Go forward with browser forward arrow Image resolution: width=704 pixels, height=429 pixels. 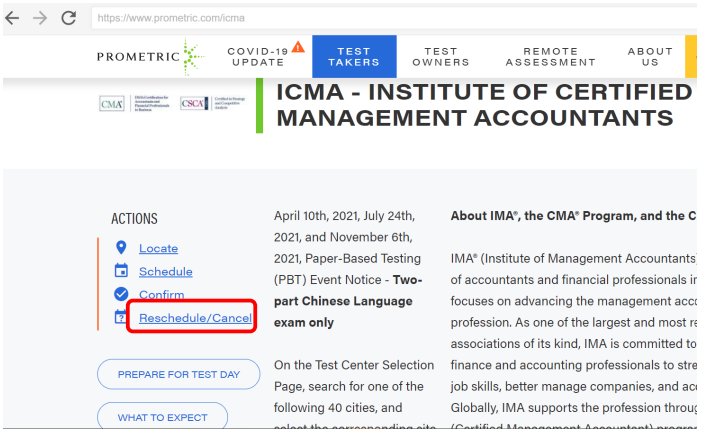tap(40, 18)
